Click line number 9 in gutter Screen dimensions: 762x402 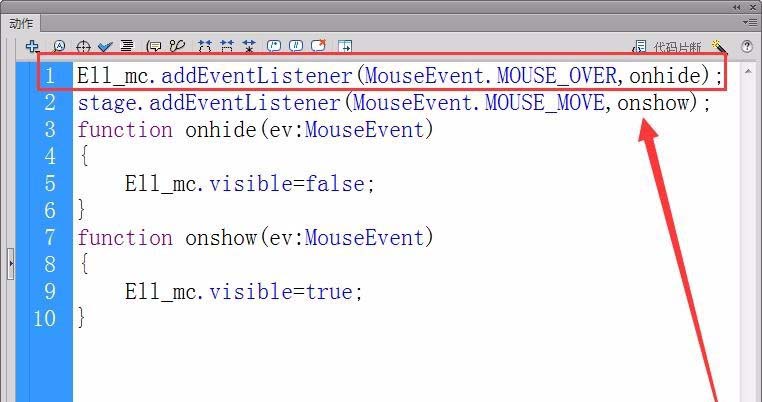tap(50, 292)
